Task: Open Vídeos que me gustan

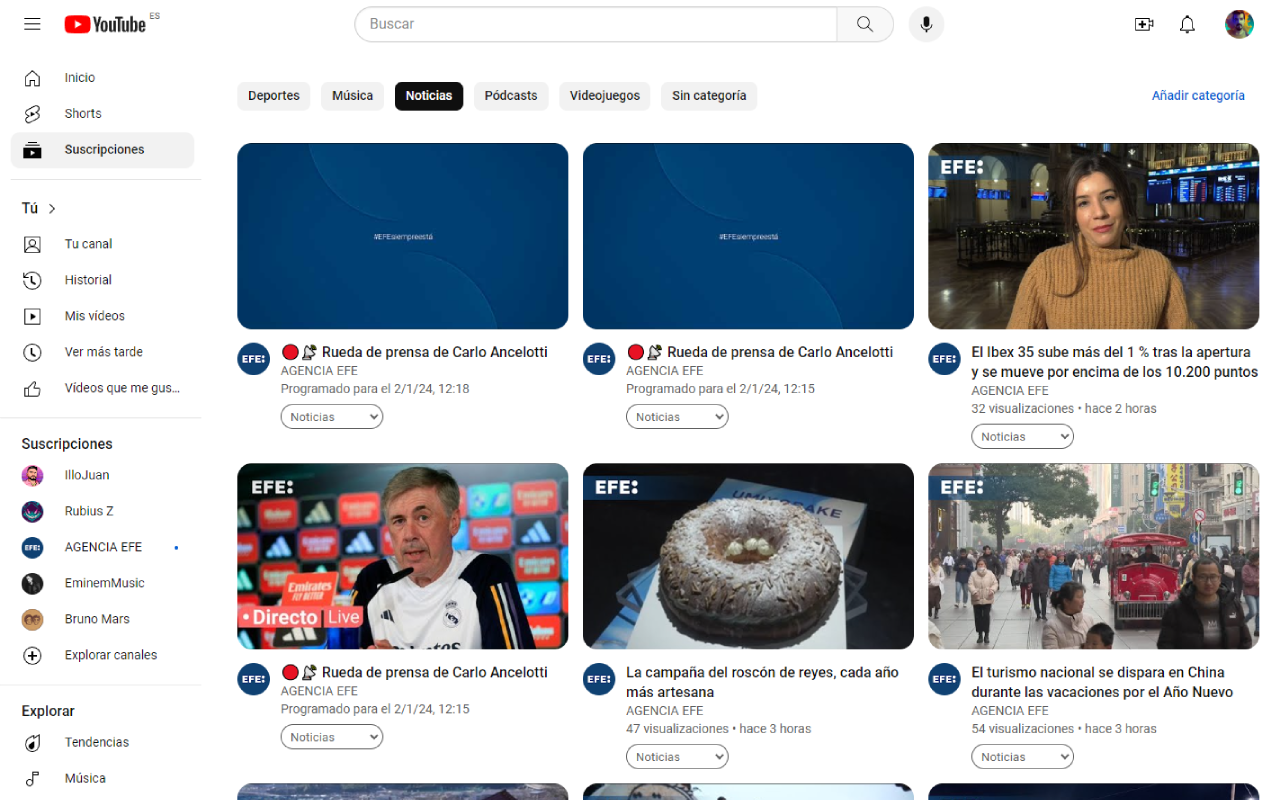Action: tap(102, 388)
